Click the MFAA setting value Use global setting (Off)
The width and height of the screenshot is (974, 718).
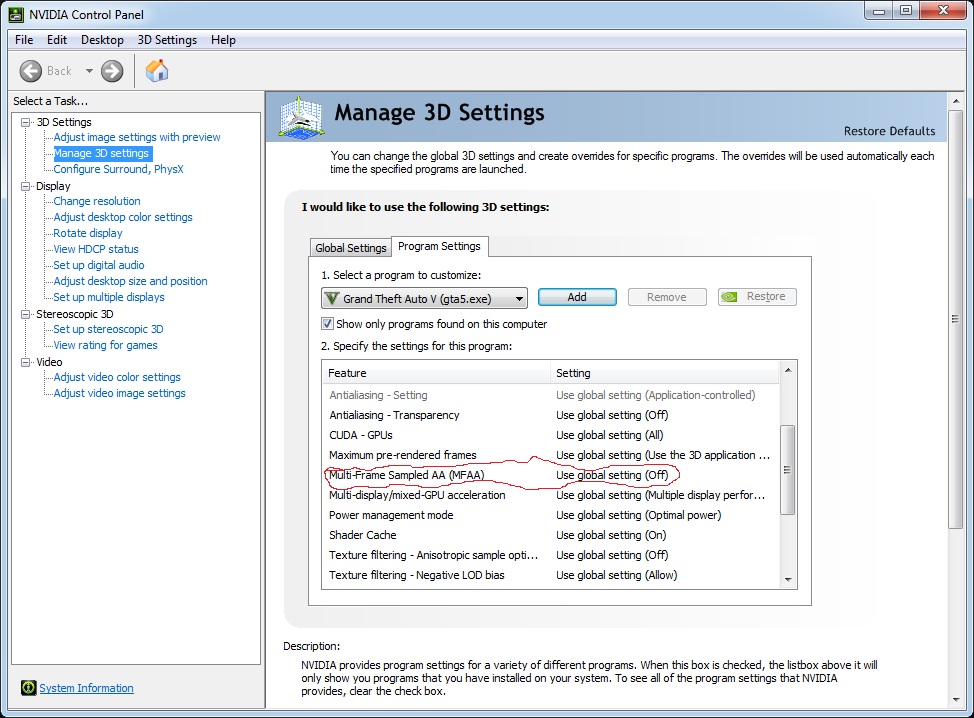[x=612, y=475]
